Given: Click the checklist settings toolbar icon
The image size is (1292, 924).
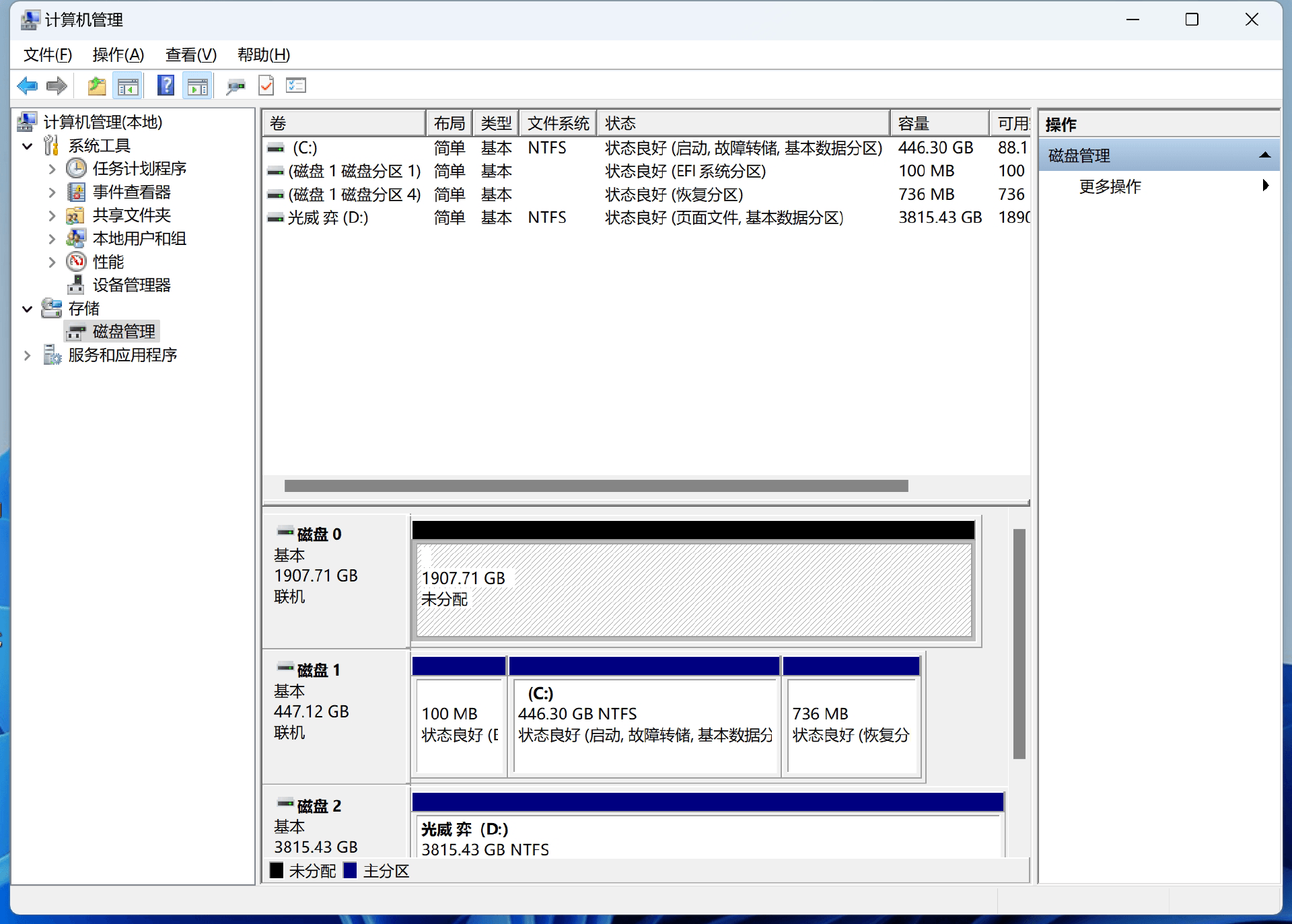Looking at the screenshot, I should click(x=296, y=85).
